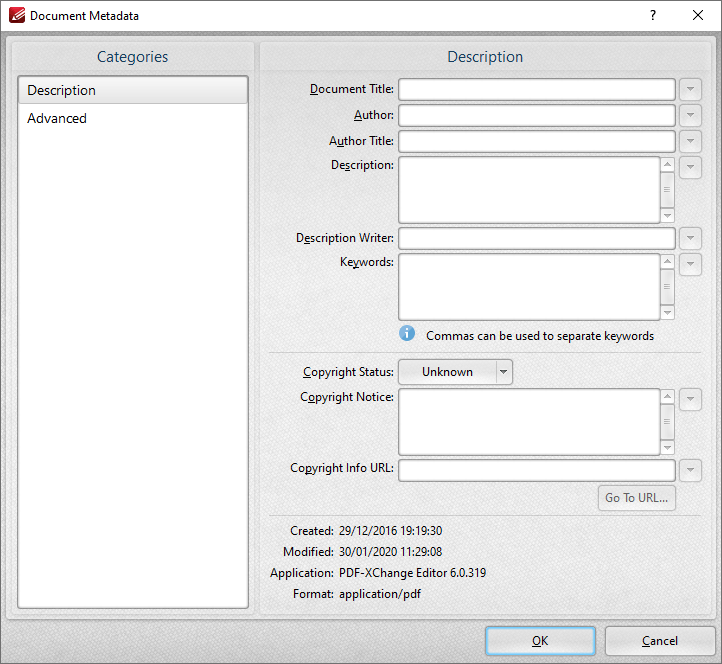
Task: Click the Cancel button
Action: [660, 641]
